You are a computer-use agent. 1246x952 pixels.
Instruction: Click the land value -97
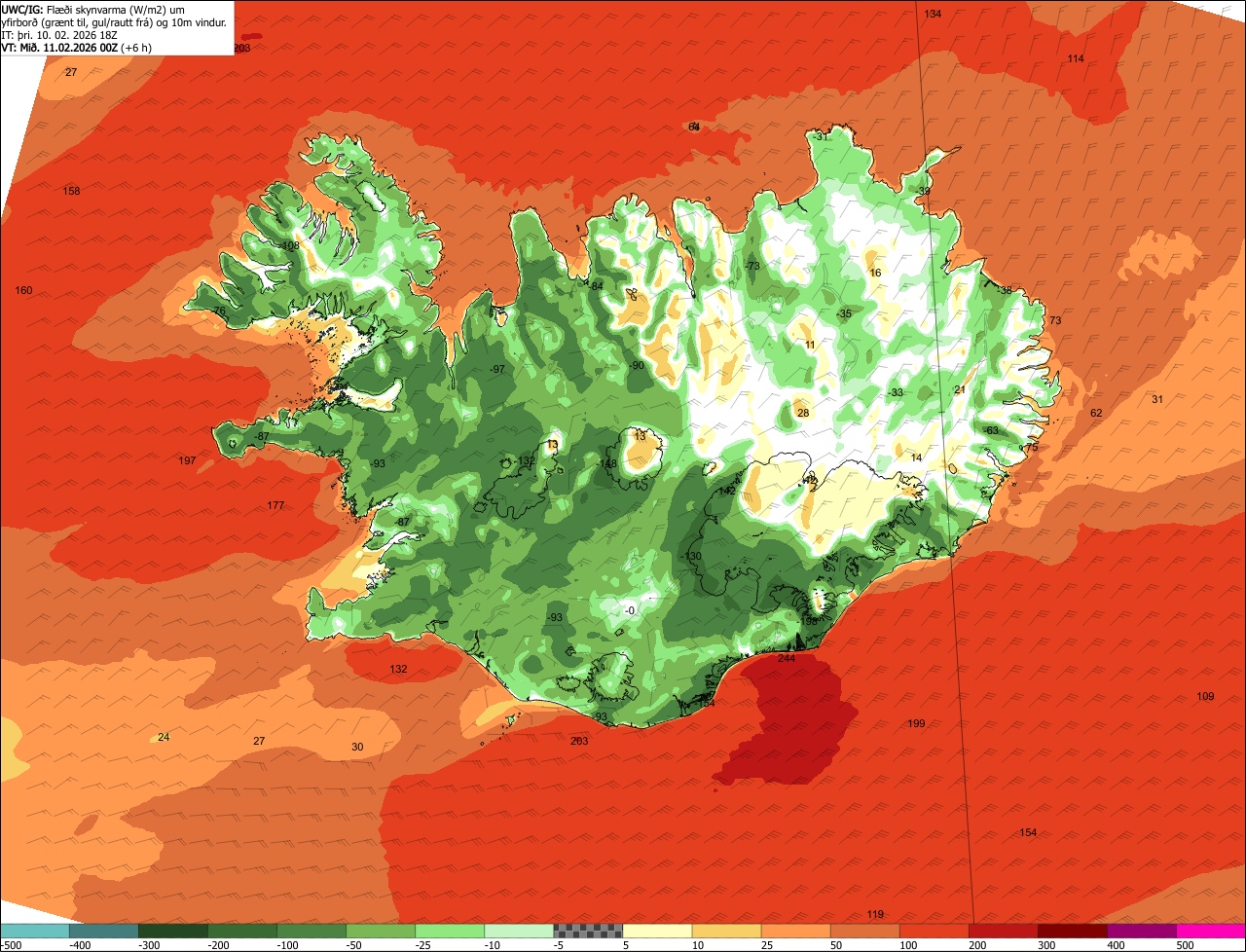[x=497, y=370]
